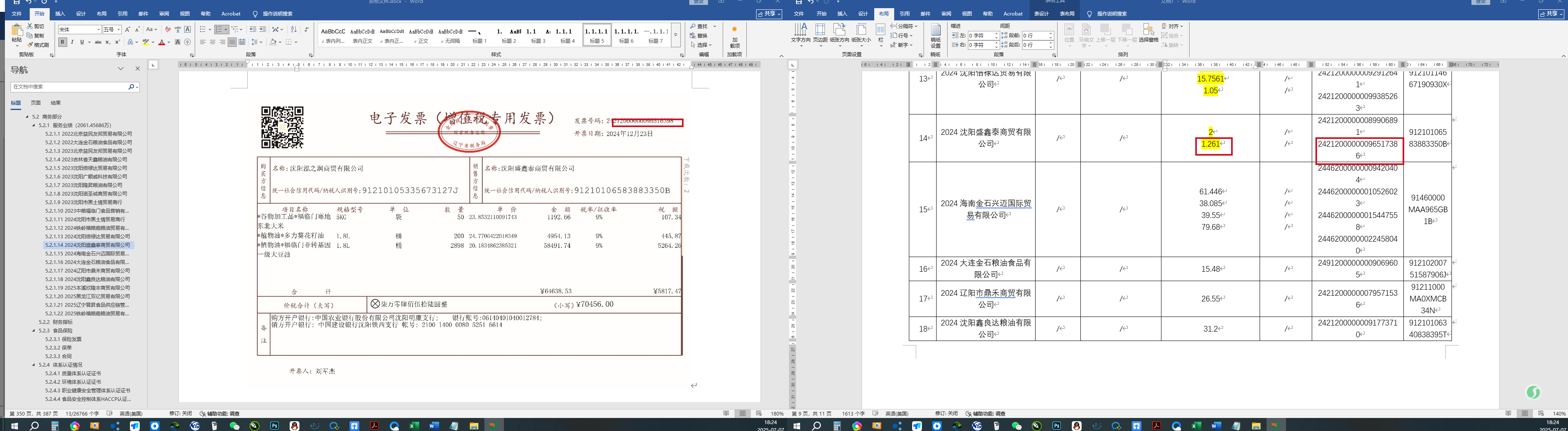Click the increase indent icon
The height and width of the screenshot is (431, 1568).
tap(262, 29)
